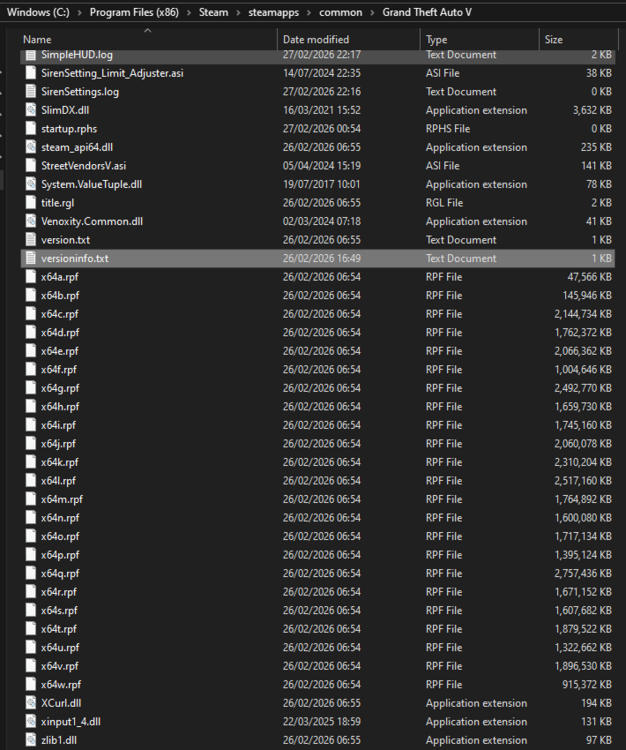Screen dimensions: 626x750
Task: Select the x64s.rpf file name
Action: tap(59, 611)
